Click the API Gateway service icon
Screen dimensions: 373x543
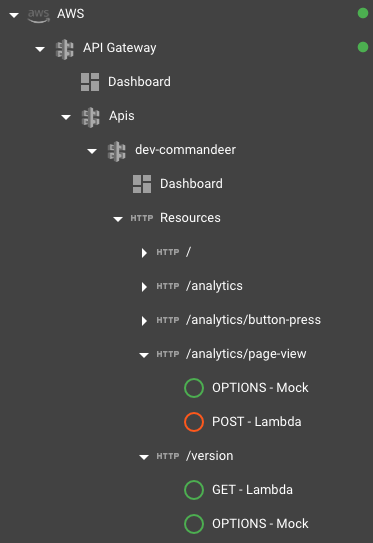[x=65, y=49]
